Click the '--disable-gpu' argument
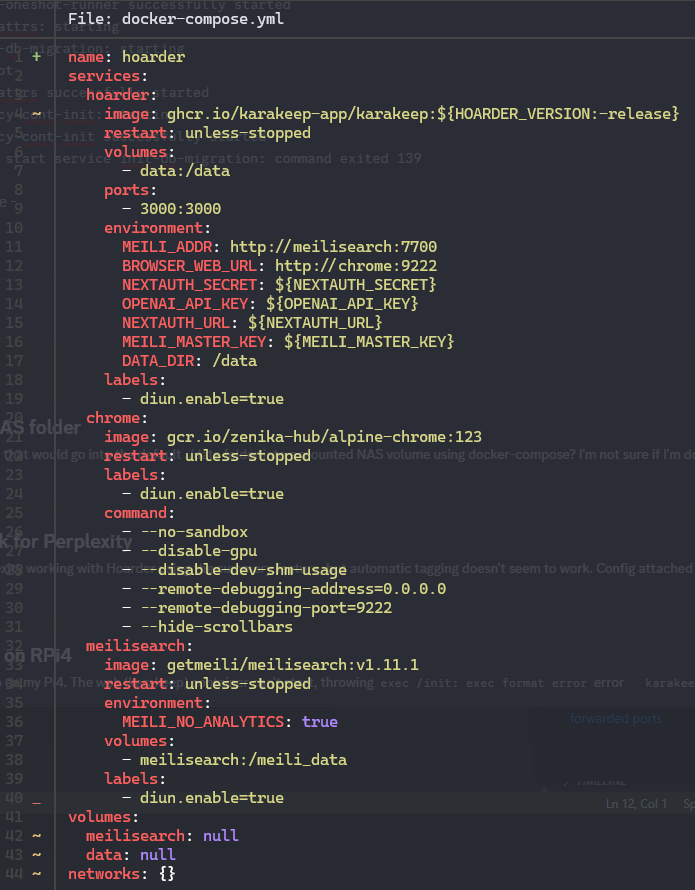This screenshot has width=695, height=890. [x=199, y=551]
